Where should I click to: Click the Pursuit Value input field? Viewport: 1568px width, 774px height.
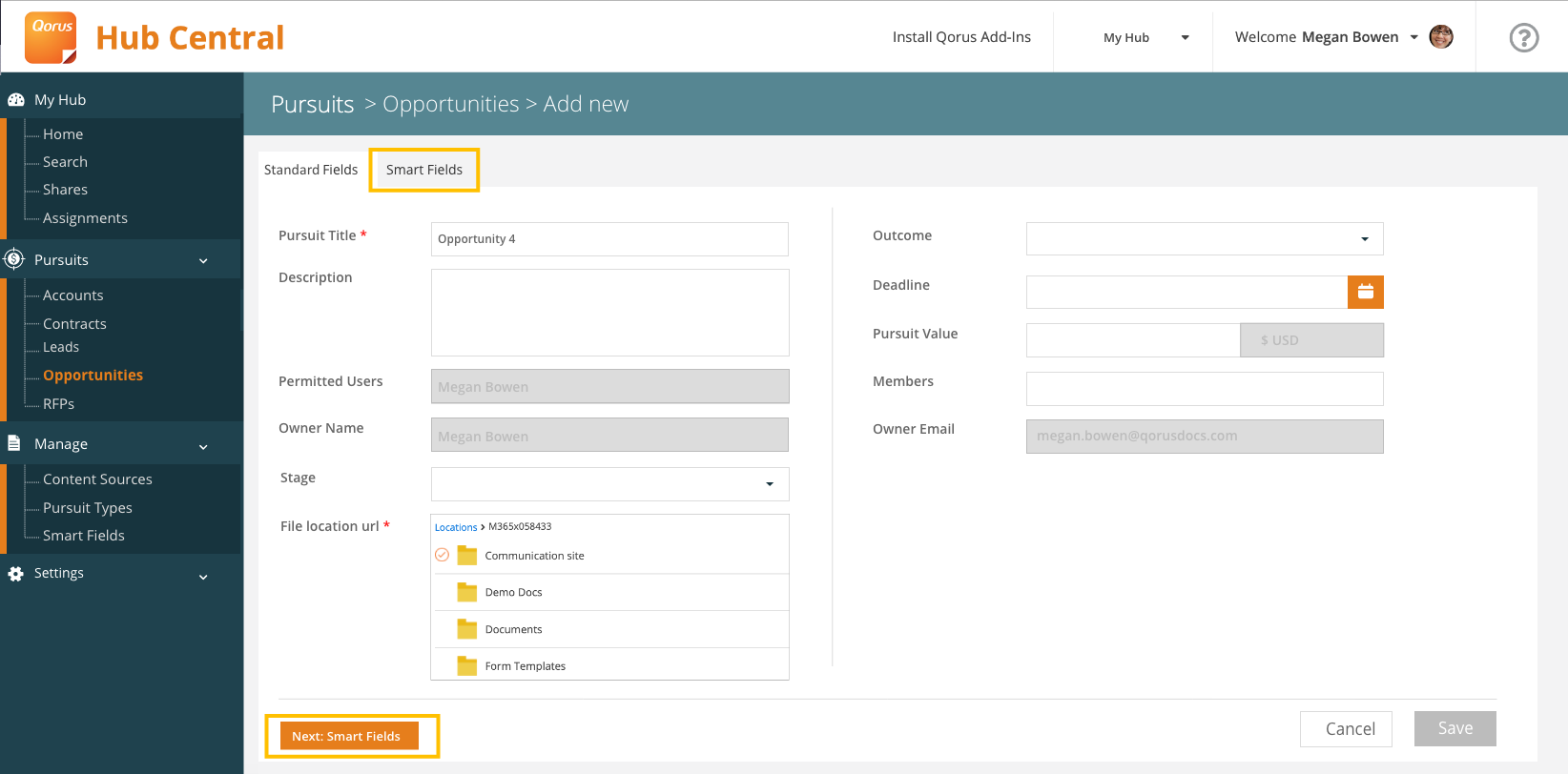(x=1133, y=340)
